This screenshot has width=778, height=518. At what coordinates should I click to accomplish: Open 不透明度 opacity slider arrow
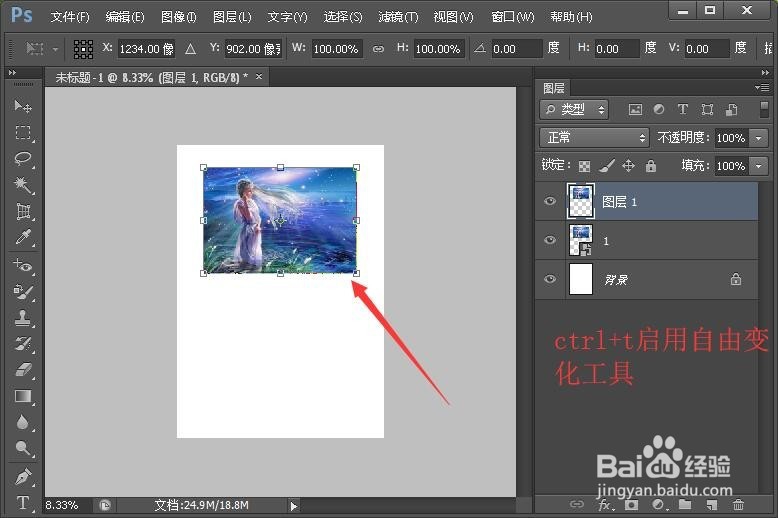(759, 138)
